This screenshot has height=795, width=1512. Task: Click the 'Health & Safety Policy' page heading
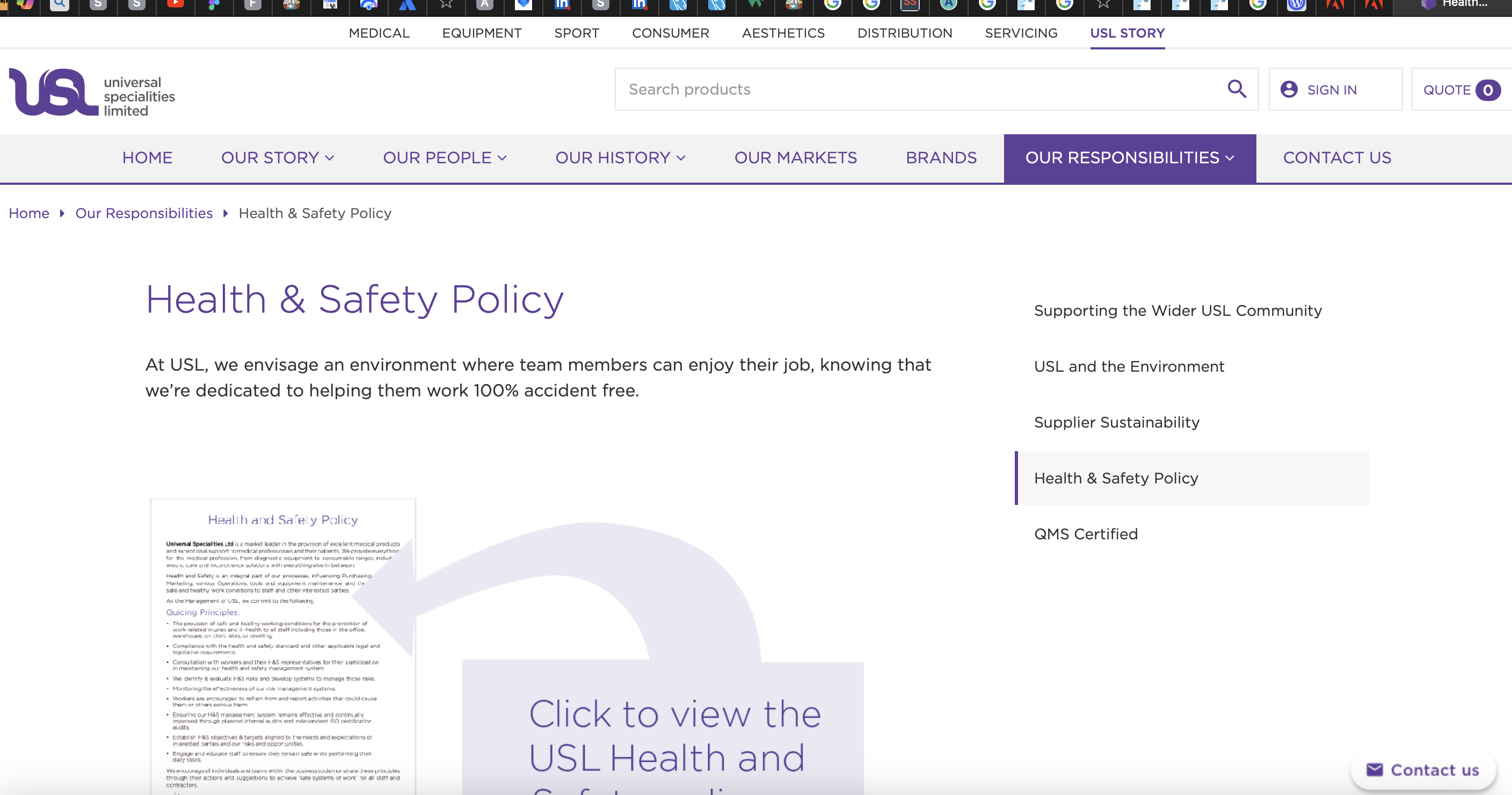tap(354, 299)
